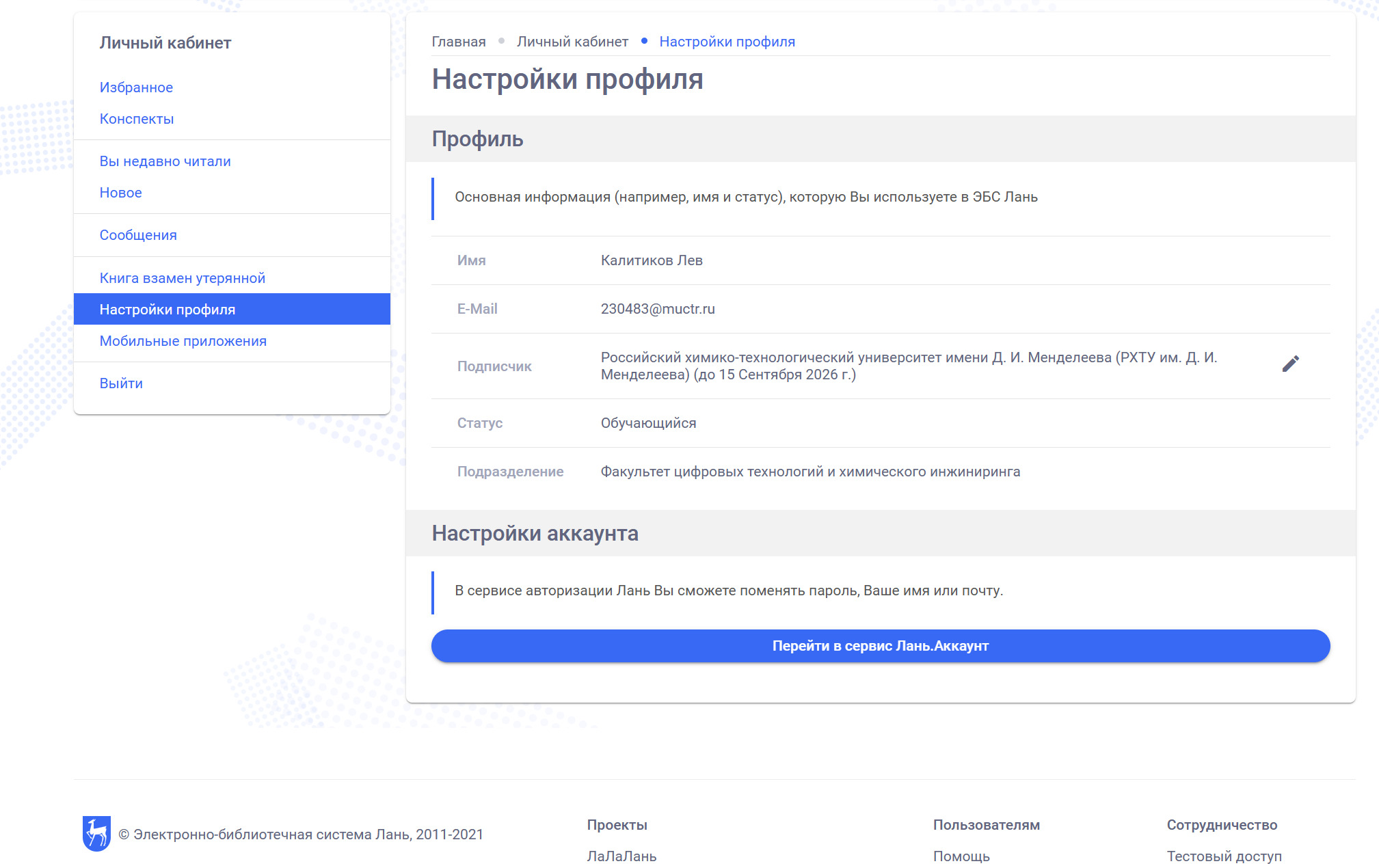Viewport: 1379px width, 868px height.
Task: Select Вы недавно читали
Action: click(165, 161)
